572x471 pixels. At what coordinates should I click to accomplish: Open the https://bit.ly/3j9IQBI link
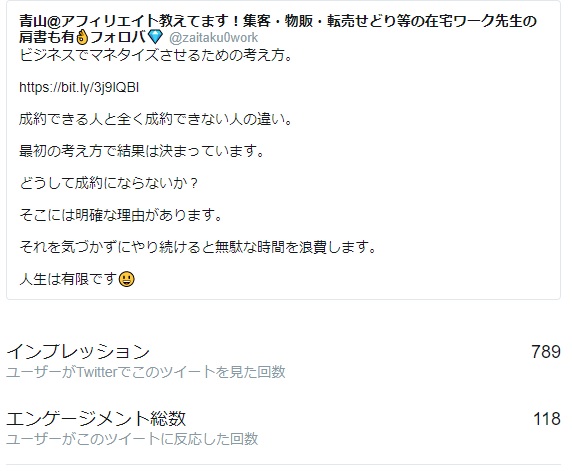tap(79, 88)
